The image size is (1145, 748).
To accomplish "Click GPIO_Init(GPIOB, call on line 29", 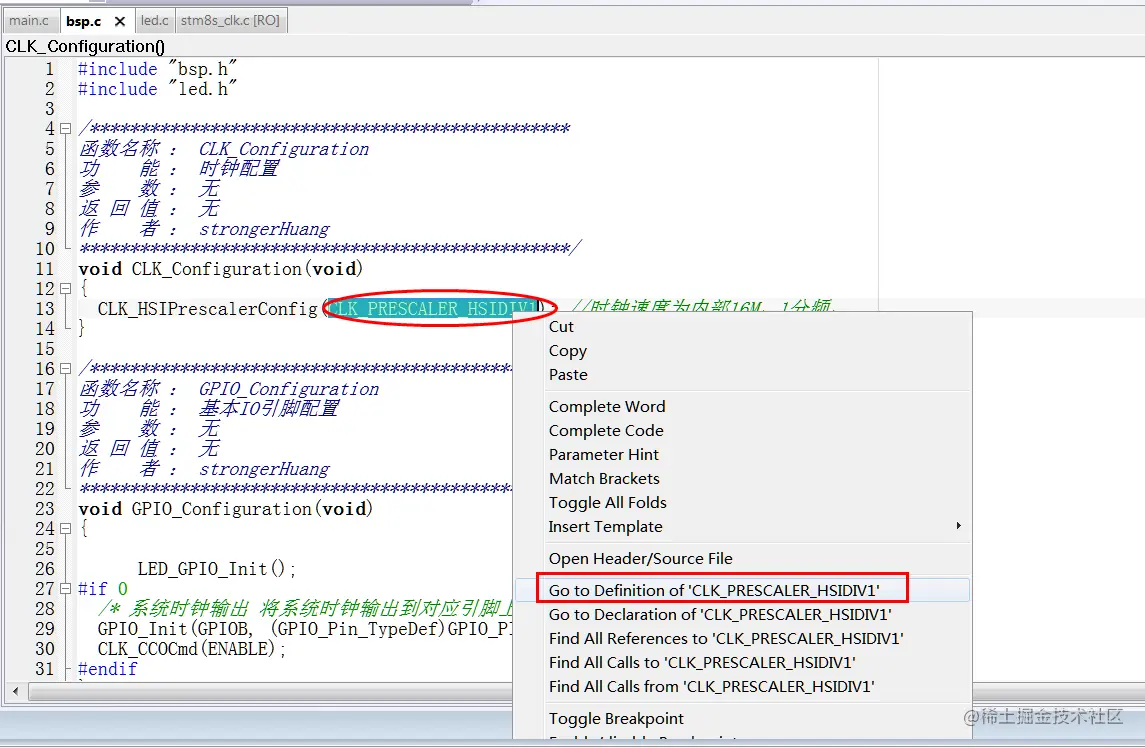I will (x=175, y=629).
